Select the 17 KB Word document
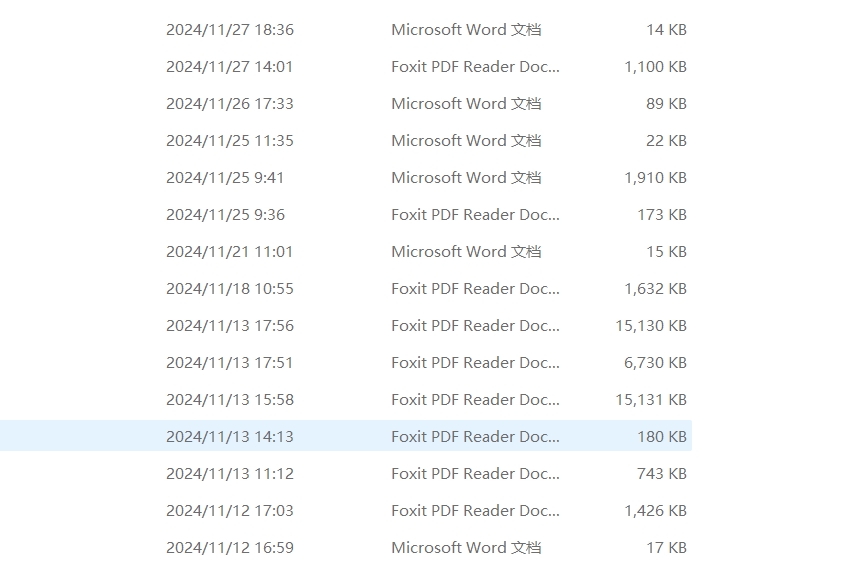The width and height of the screenshot is (856, 569). pos(466,548)
